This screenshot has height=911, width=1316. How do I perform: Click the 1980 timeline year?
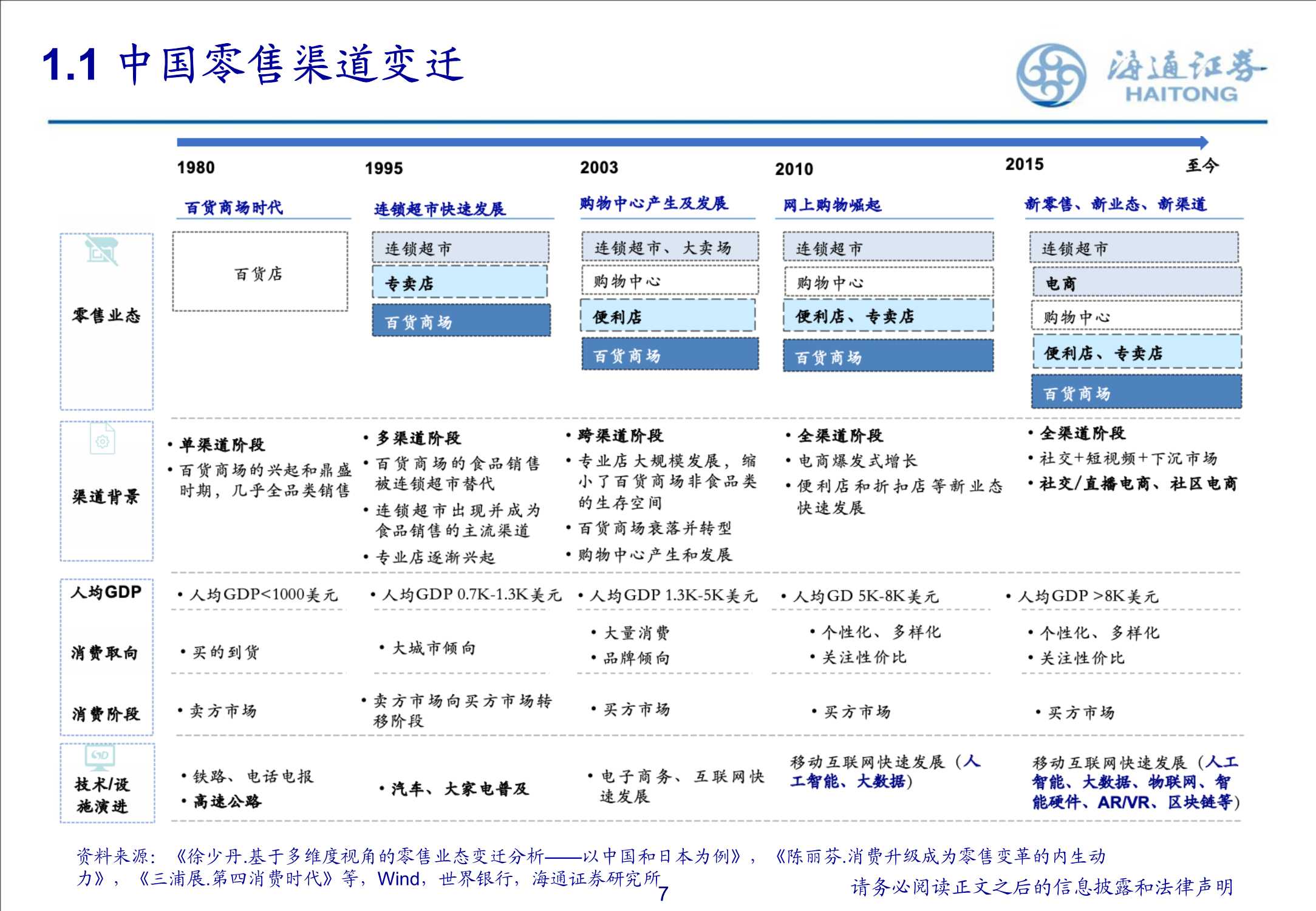pyautogui.click(x=196, y=167)
